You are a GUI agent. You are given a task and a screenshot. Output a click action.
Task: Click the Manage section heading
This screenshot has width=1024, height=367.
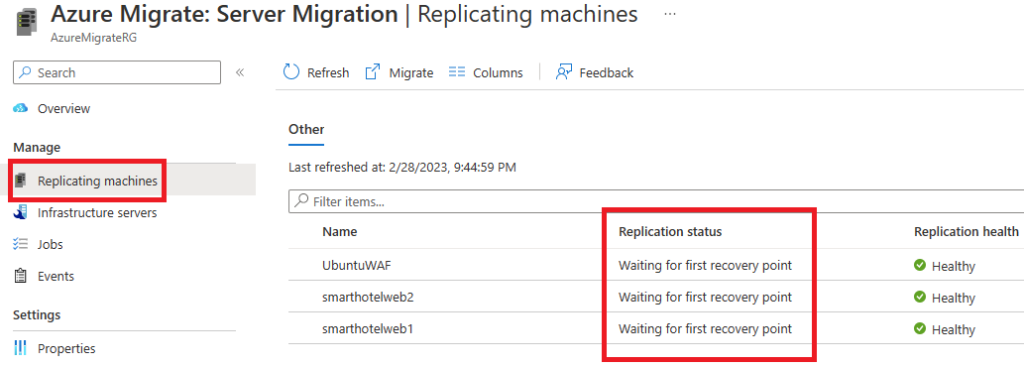click(37, 148)
